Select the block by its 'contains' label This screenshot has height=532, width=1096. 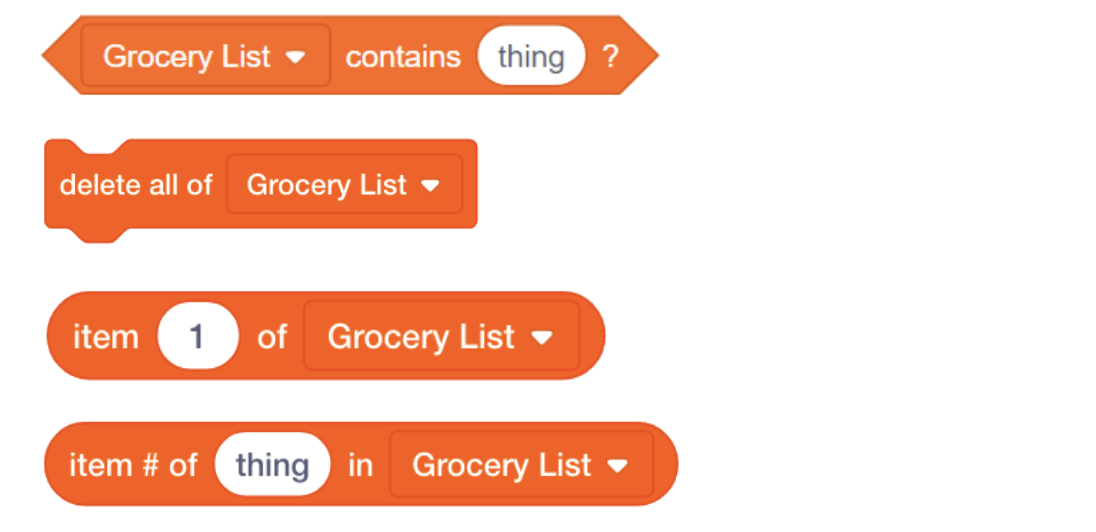[x=403, y=57]
